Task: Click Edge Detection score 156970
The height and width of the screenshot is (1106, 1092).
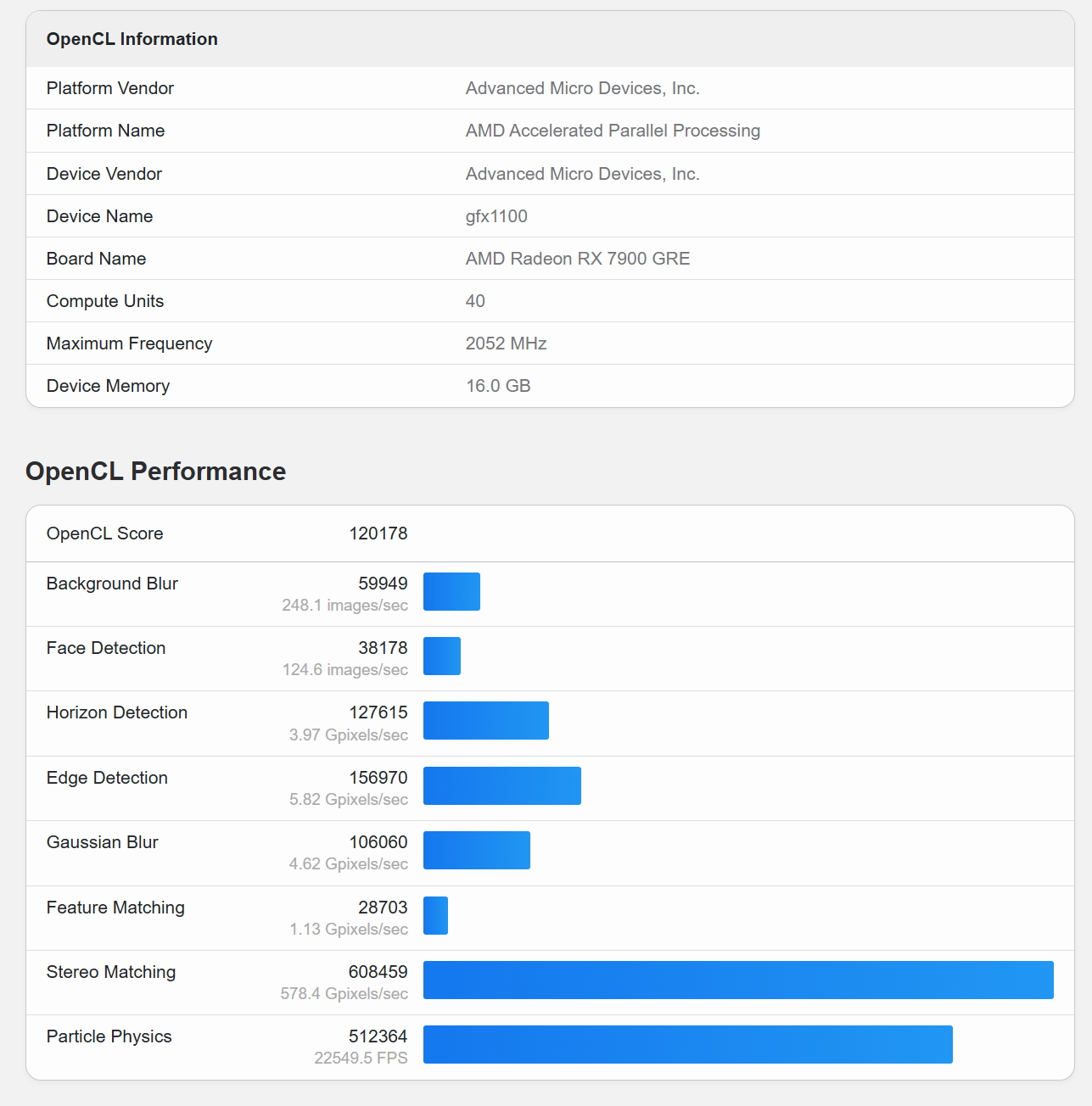Action: [x=378, y=778]
